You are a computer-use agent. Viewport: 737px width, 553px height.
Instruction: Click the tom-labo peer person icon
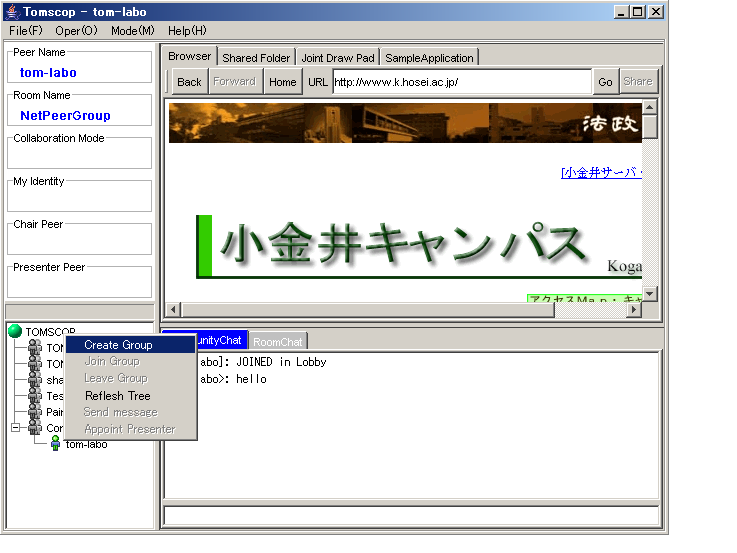55,443
